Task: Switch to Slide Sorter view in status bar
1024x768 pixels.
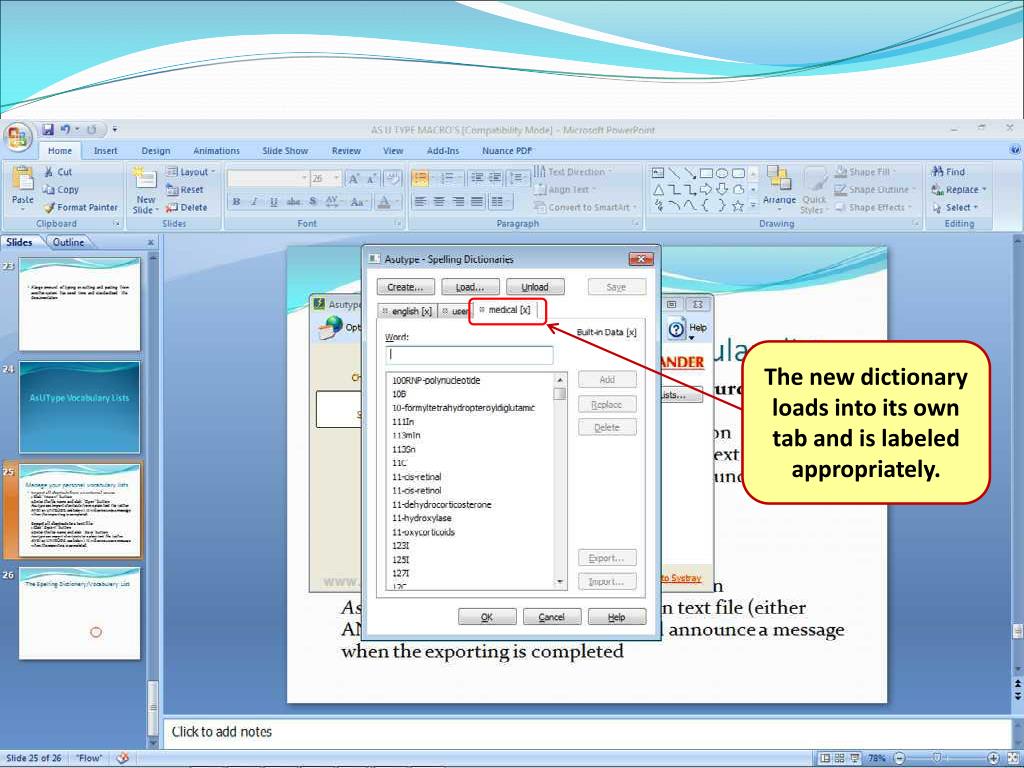Action: [840, 758]
